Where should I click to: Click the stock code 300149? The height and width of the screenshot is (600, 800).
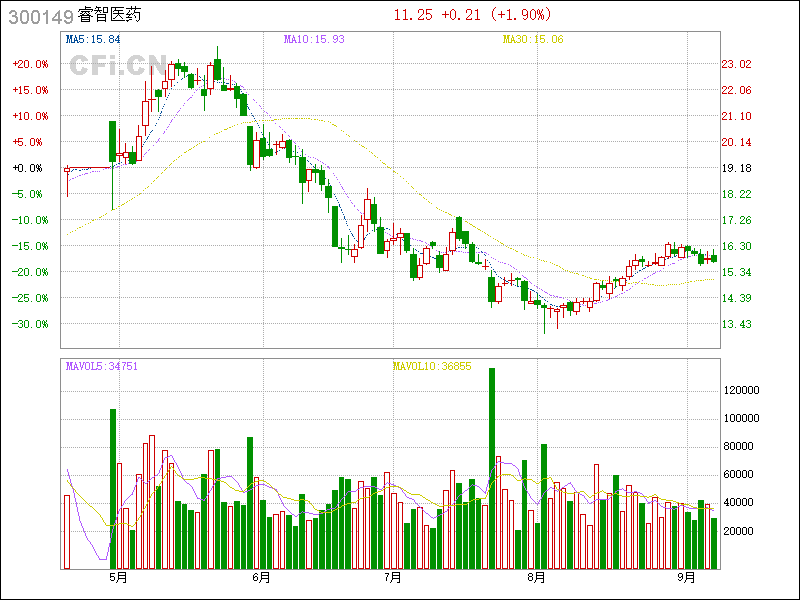click(x=37, y=16)
